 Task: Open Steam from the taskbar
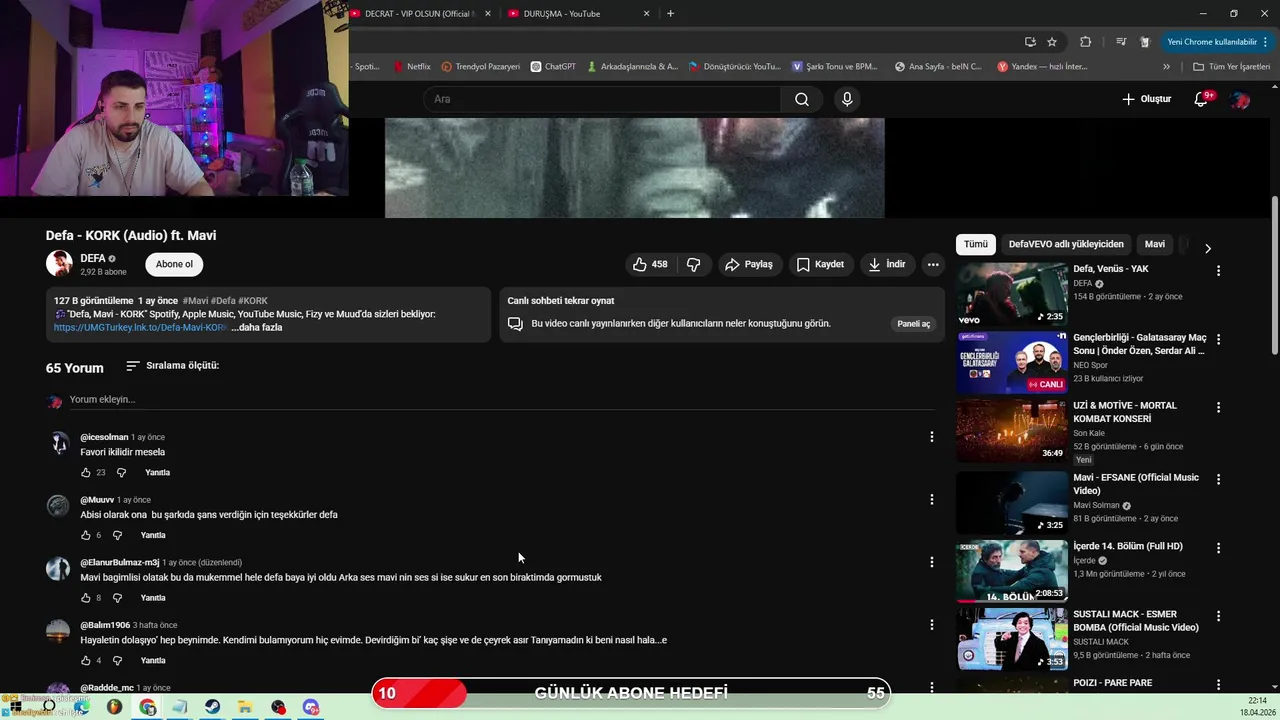click(x=213, y=707)
